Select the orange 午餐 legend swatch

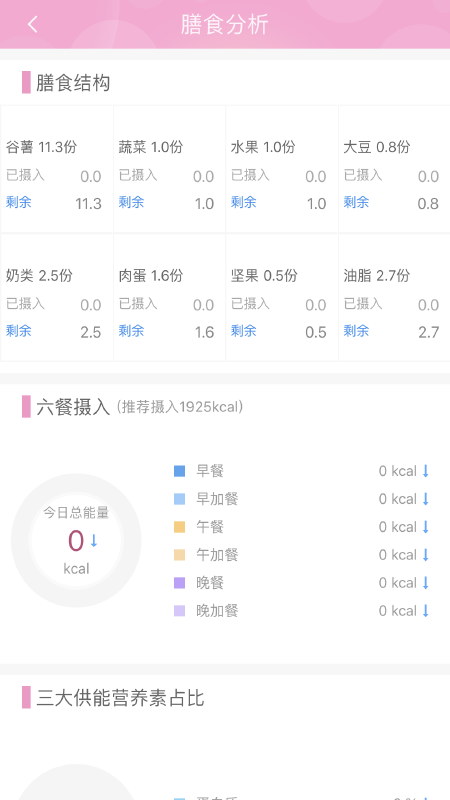tap(180, 527)
